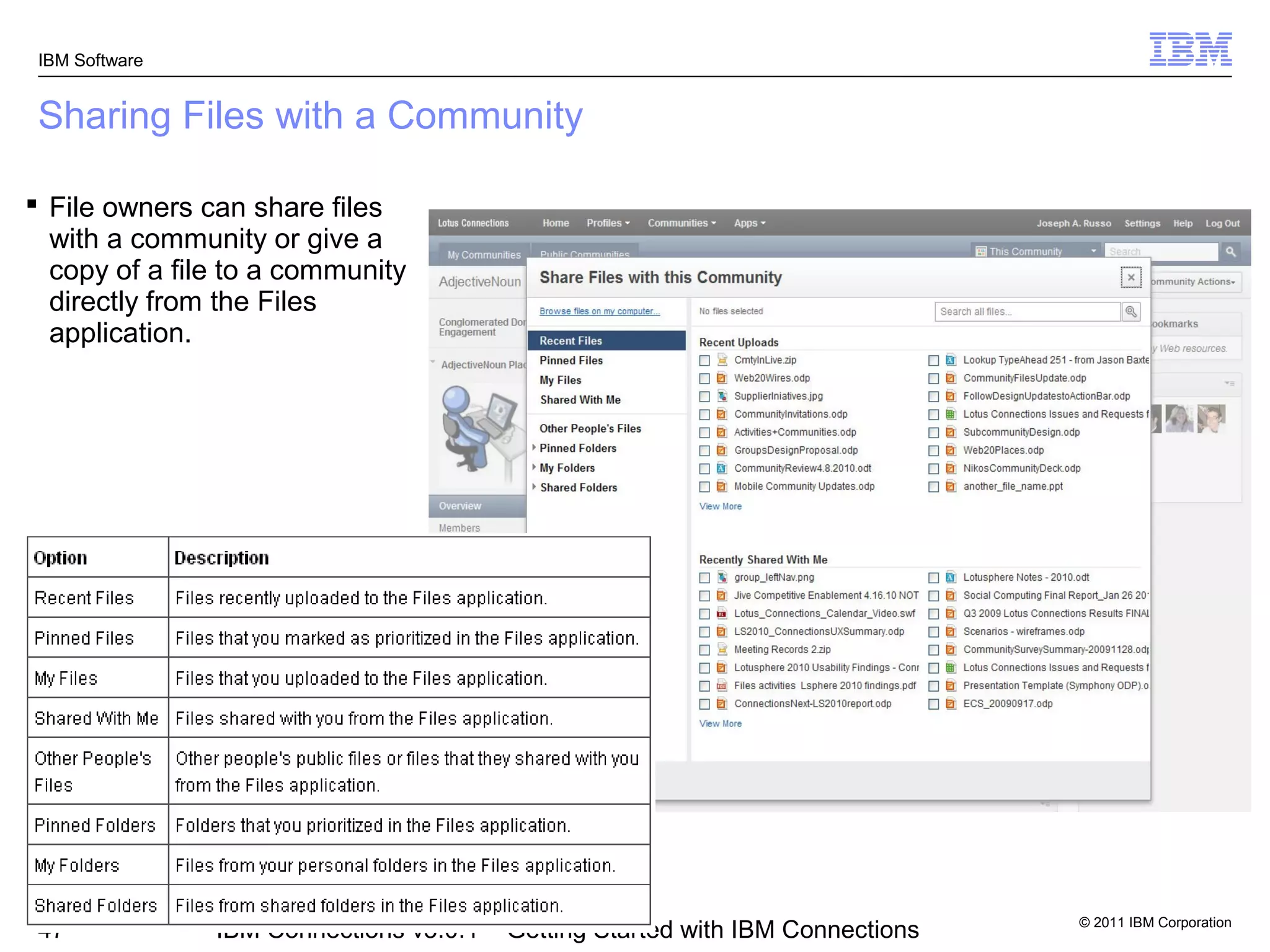Click the icon beside Web20Places.odp

[x=951, y=451]
